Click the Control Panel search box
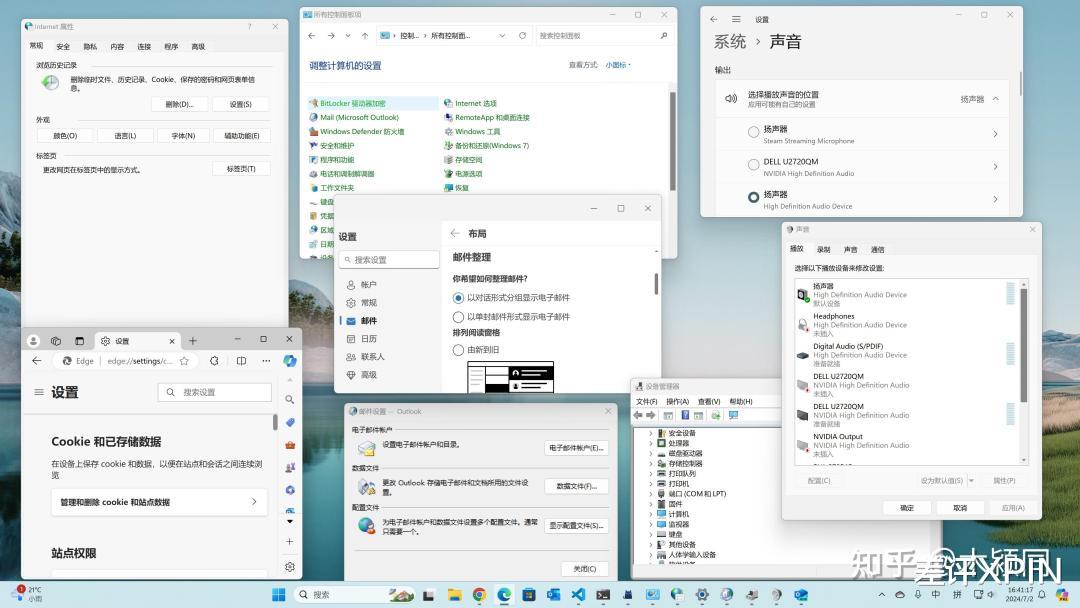 point(603,36)
